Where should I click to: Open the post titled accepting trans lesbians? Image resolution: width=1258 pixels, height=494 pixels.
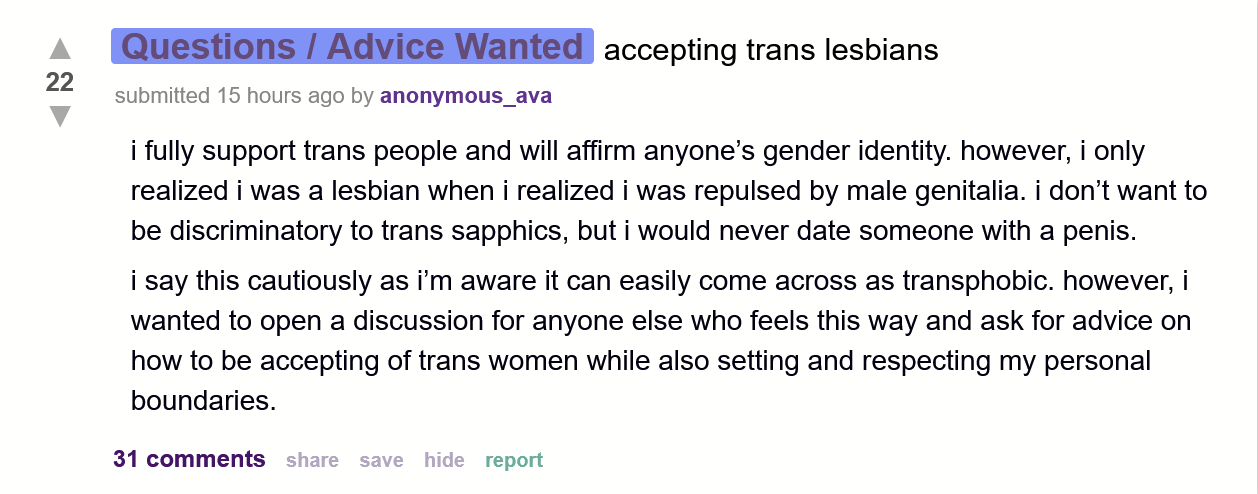[771, 50]
